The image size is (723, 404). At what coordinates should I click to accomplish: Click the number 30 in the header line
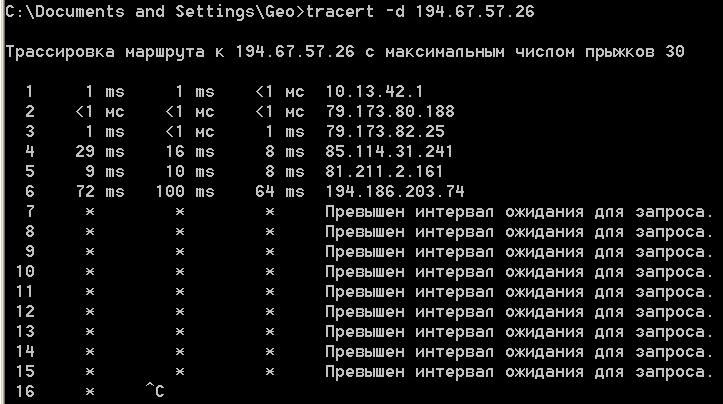675,51
